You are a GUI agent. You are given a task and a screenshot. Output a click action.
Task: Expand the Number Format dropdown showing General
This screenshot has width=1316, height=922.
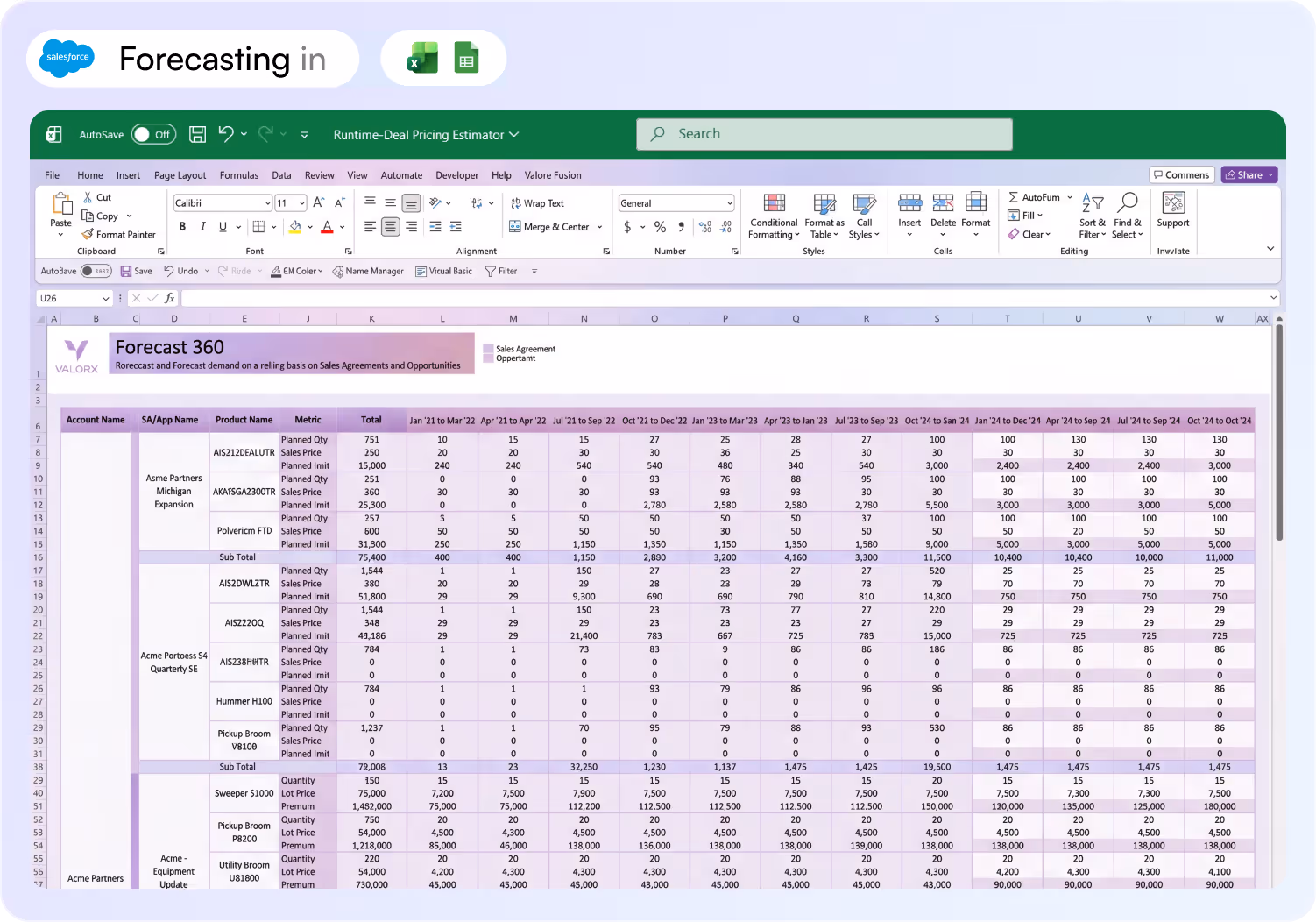point(729,202)
